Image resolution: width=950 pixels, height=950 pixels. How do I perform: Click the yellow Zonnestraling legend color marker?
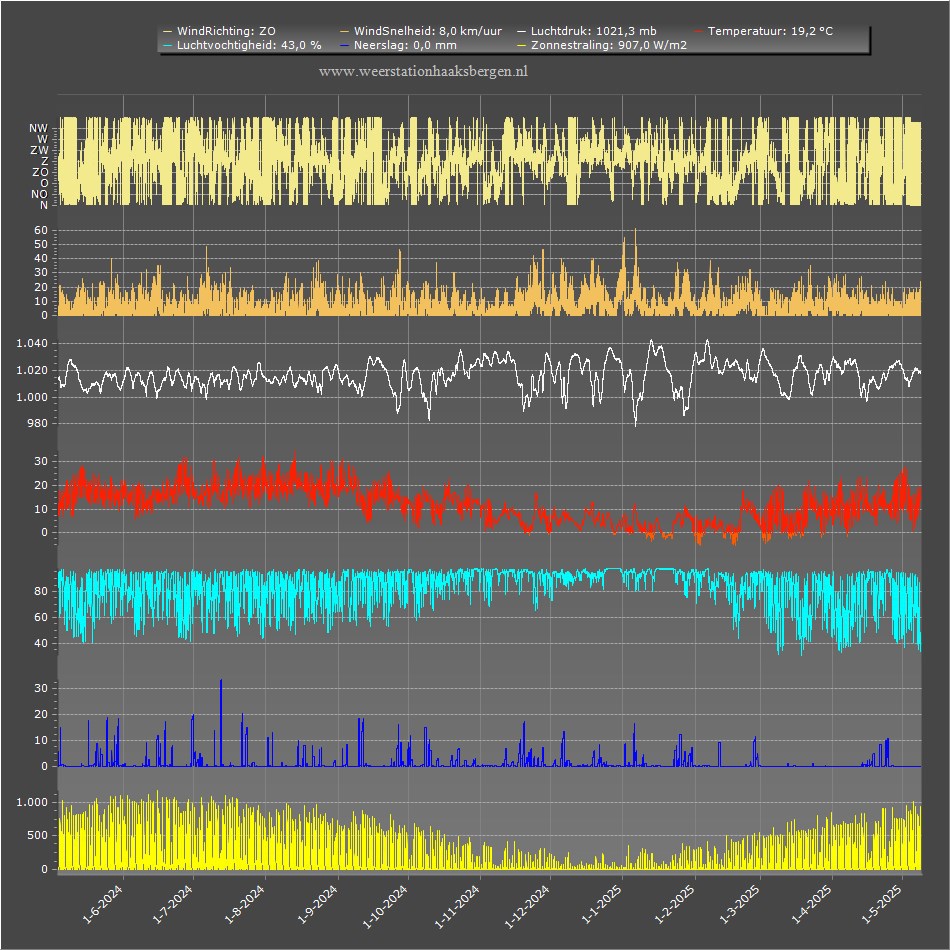tap(522, 45)
